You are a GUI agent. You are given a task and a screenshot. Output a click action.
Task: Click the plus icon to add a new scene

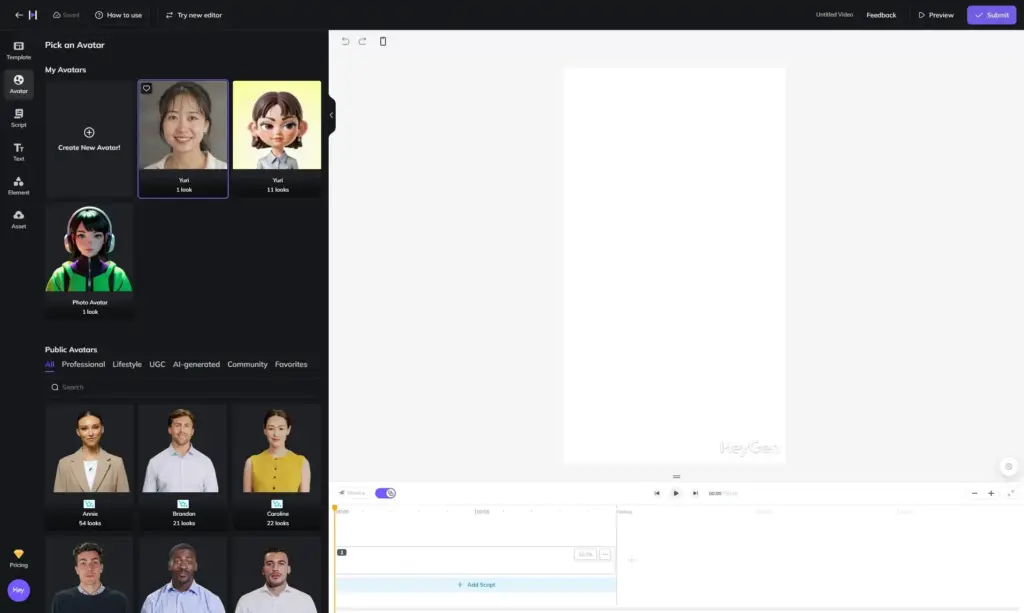632,559
